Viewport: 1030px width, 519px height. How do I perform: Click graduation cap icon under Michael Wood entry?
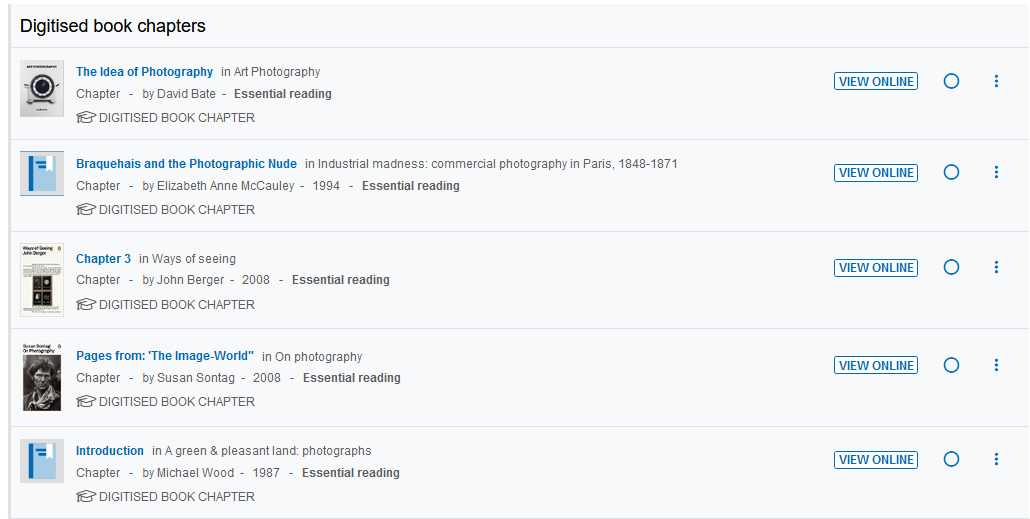(x=86, y=496)
